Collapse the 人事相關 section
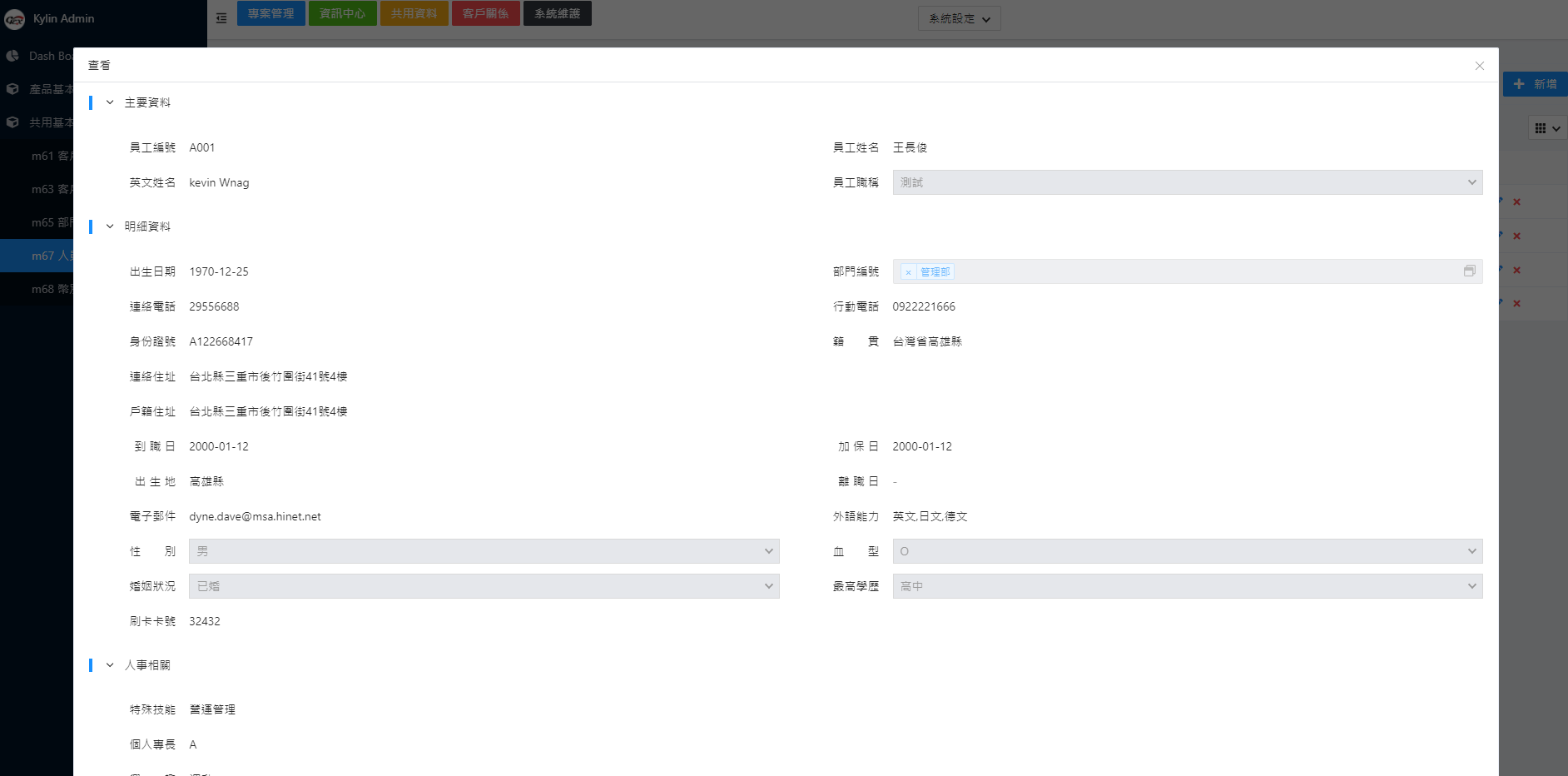This screenshot has height=776, width=1568. (110, 665)
